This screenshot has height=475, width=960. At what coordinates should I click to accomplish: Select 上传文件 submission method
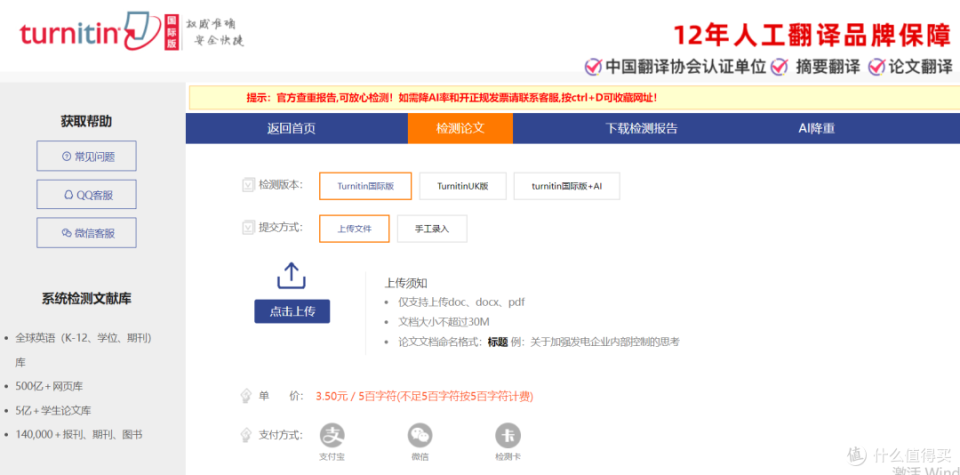coord(354,229)
